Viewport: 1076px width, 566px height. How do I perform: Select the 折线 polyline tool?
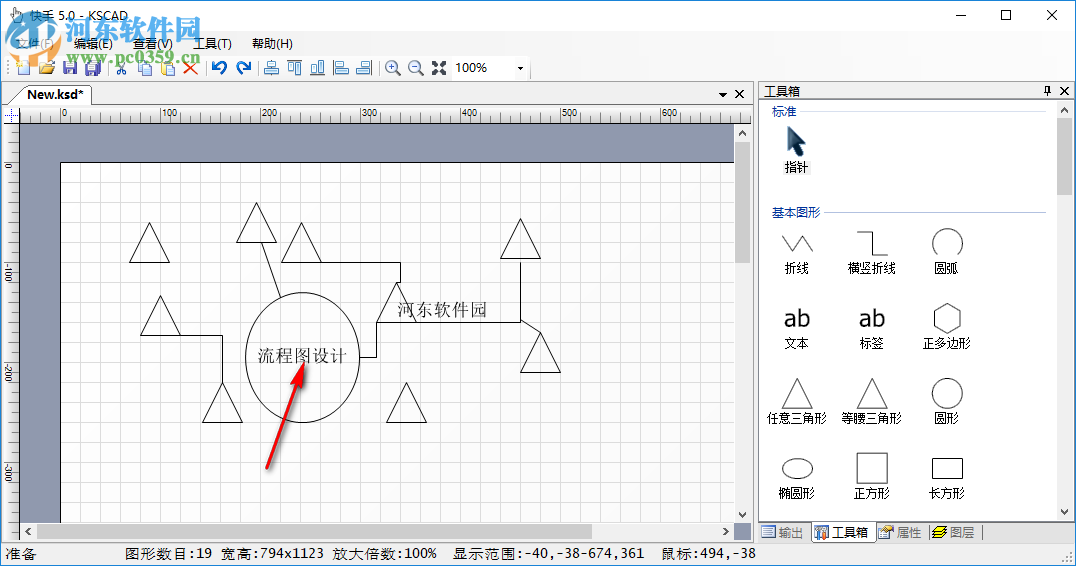pos(797,253)
